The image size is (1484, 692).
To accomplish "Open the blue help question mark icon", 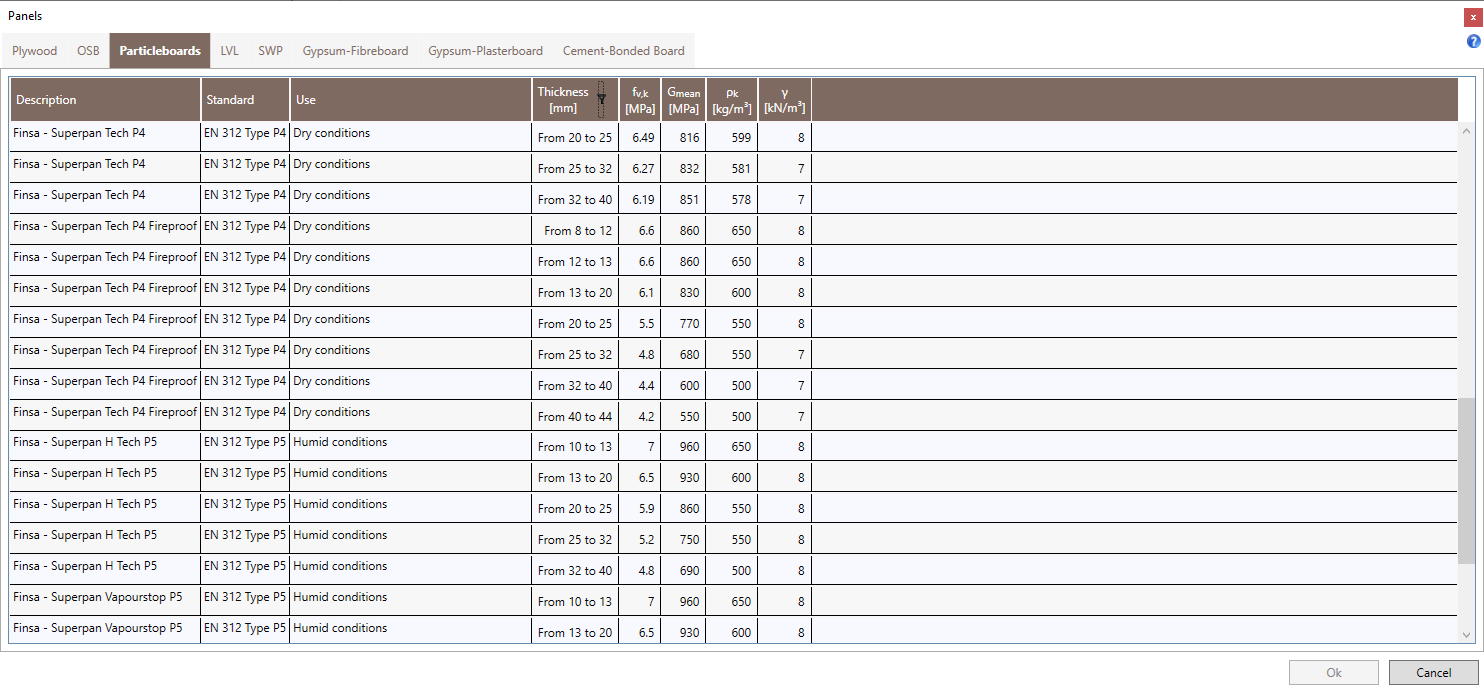I will pyautogui.click(x=1473, y=41).
